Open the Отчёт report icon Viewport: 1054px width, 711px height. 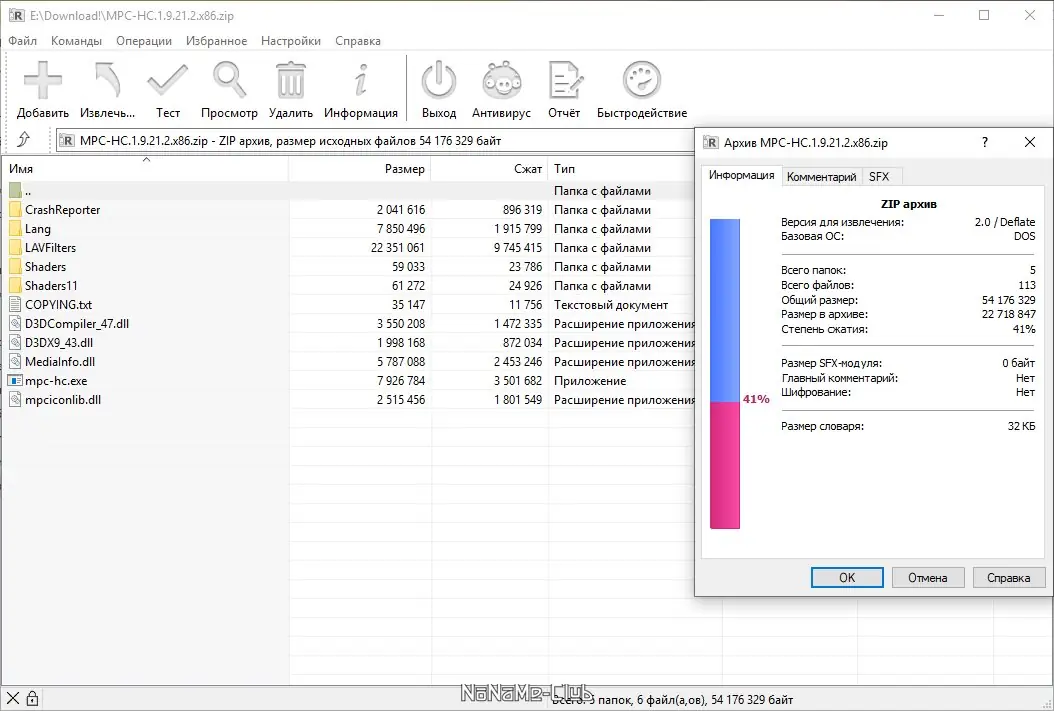click(565, 81)
